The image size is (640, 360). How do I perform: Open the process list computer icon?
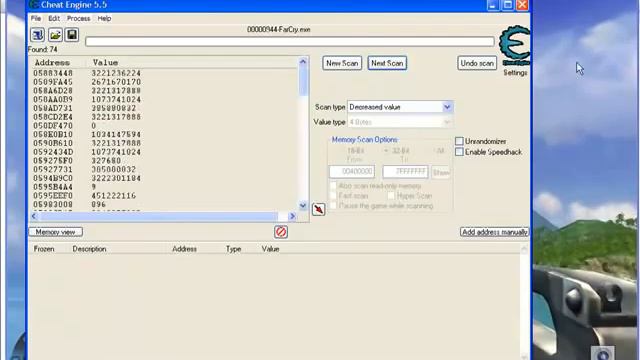38,35
